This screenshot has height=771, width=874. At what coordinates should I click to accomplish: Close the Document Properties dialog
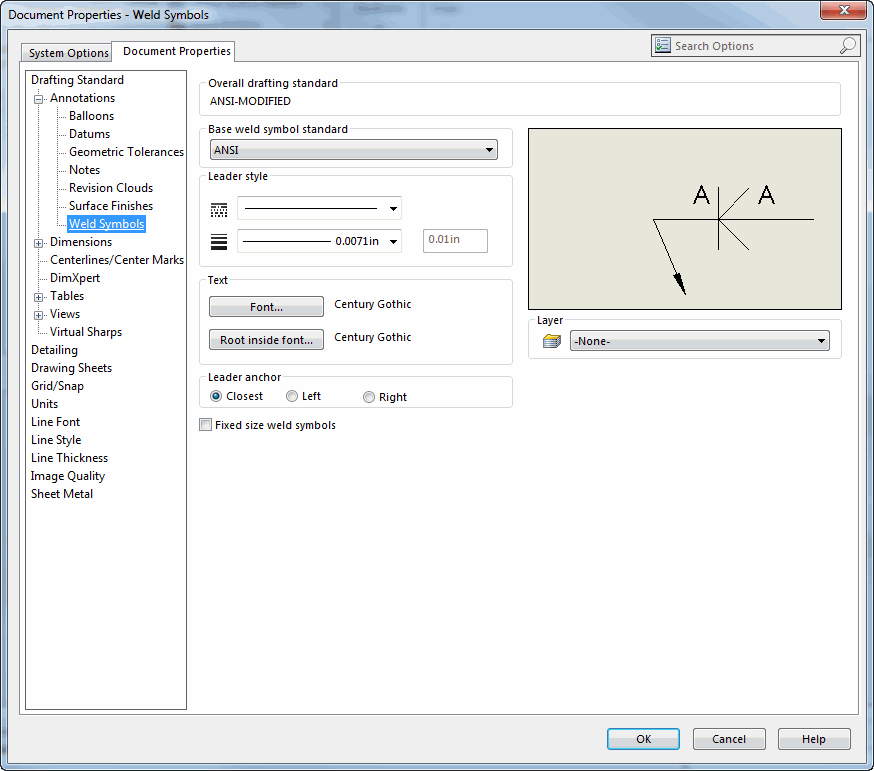coord(843,10)
